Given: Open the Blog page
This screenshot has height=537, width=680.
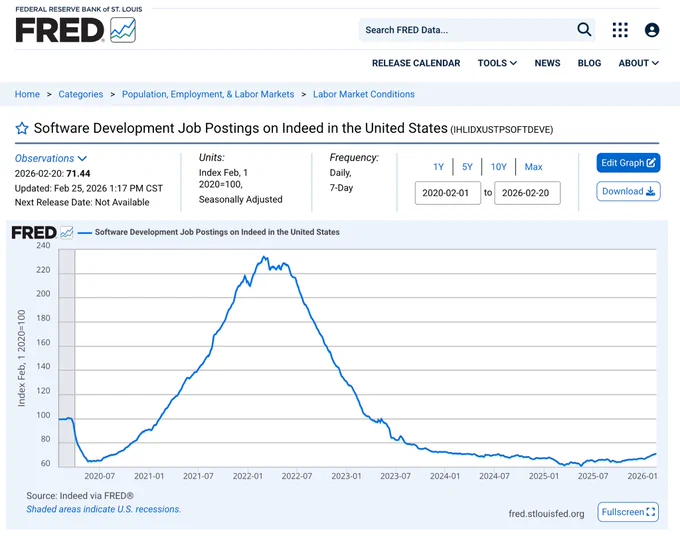Looking at the screenshot, I should (x=589, y=63).
